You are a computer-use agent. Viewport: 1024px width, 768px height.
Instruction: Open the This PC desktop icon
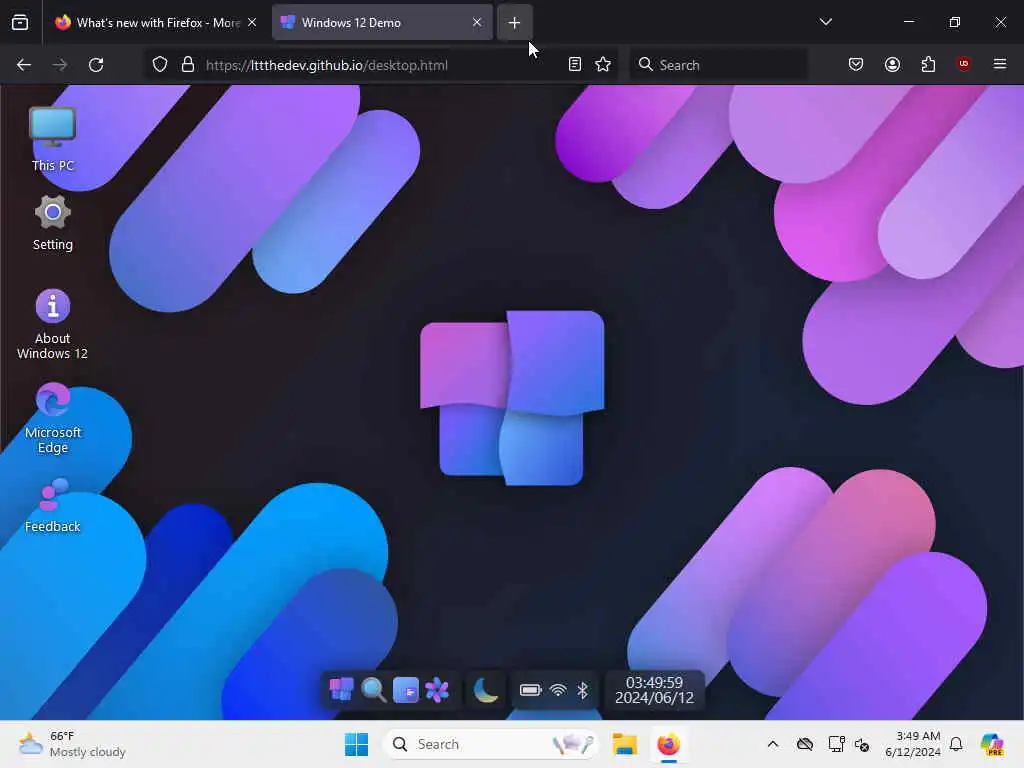53,138
